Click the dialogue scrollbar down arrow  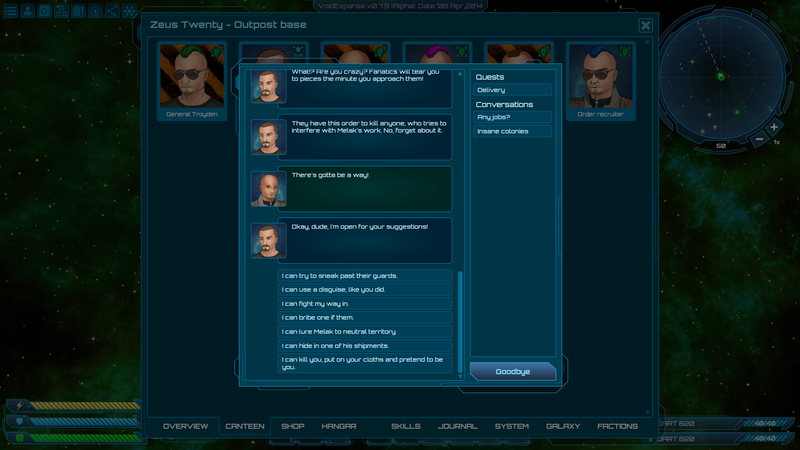pos(460,377)
